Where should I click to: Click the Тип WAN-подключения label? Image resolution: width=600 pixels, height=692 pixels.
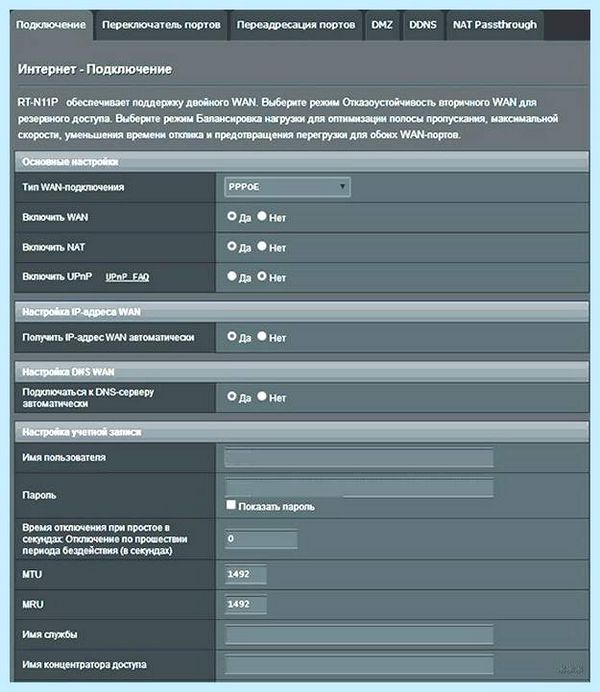tap(73, 187)
